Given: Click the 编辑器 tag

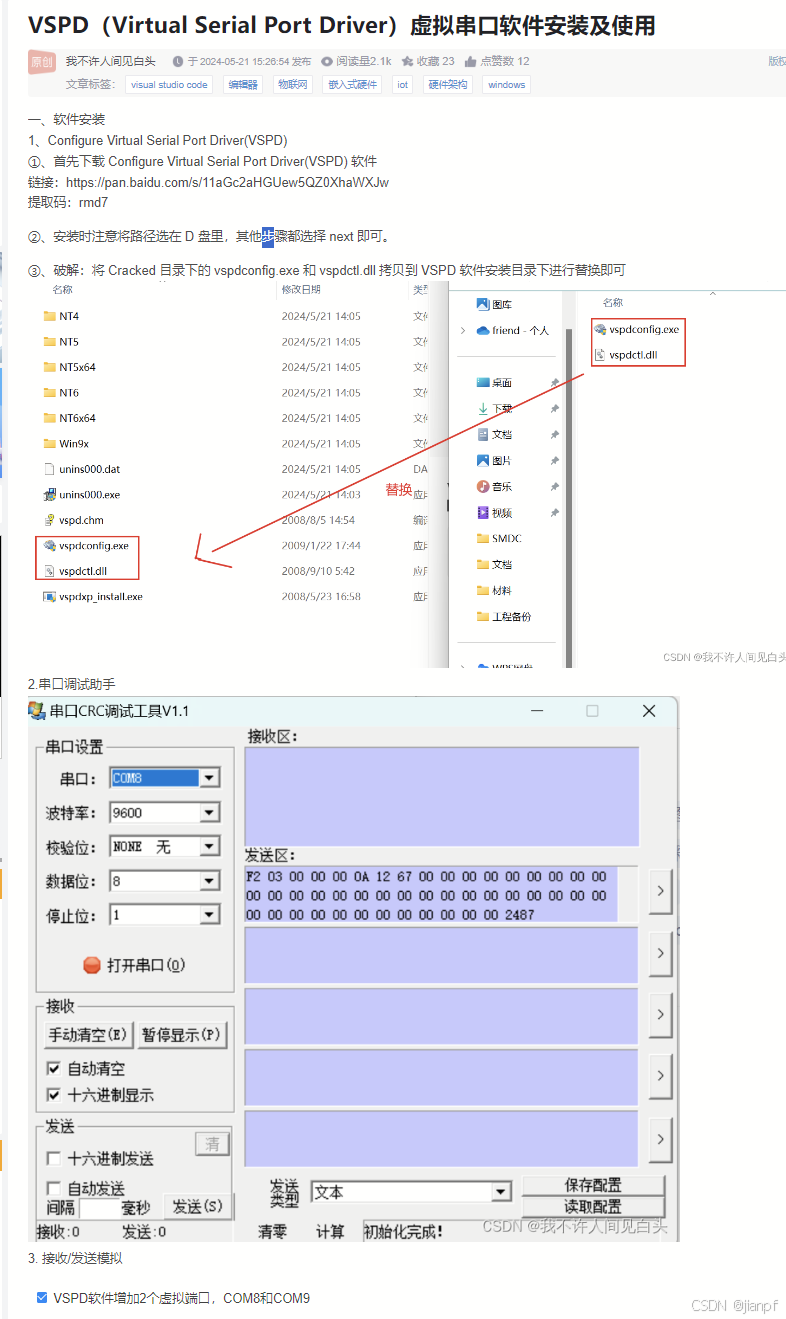Looking at the screenshot, I should coord(243,85).
